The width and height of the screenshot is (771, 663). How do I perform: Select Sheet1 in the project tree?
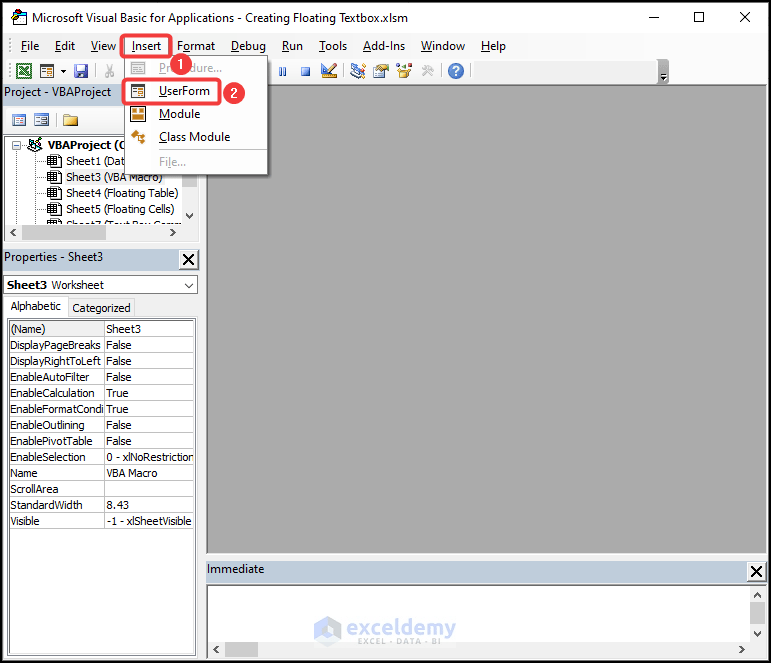click(x=95, y=161)
